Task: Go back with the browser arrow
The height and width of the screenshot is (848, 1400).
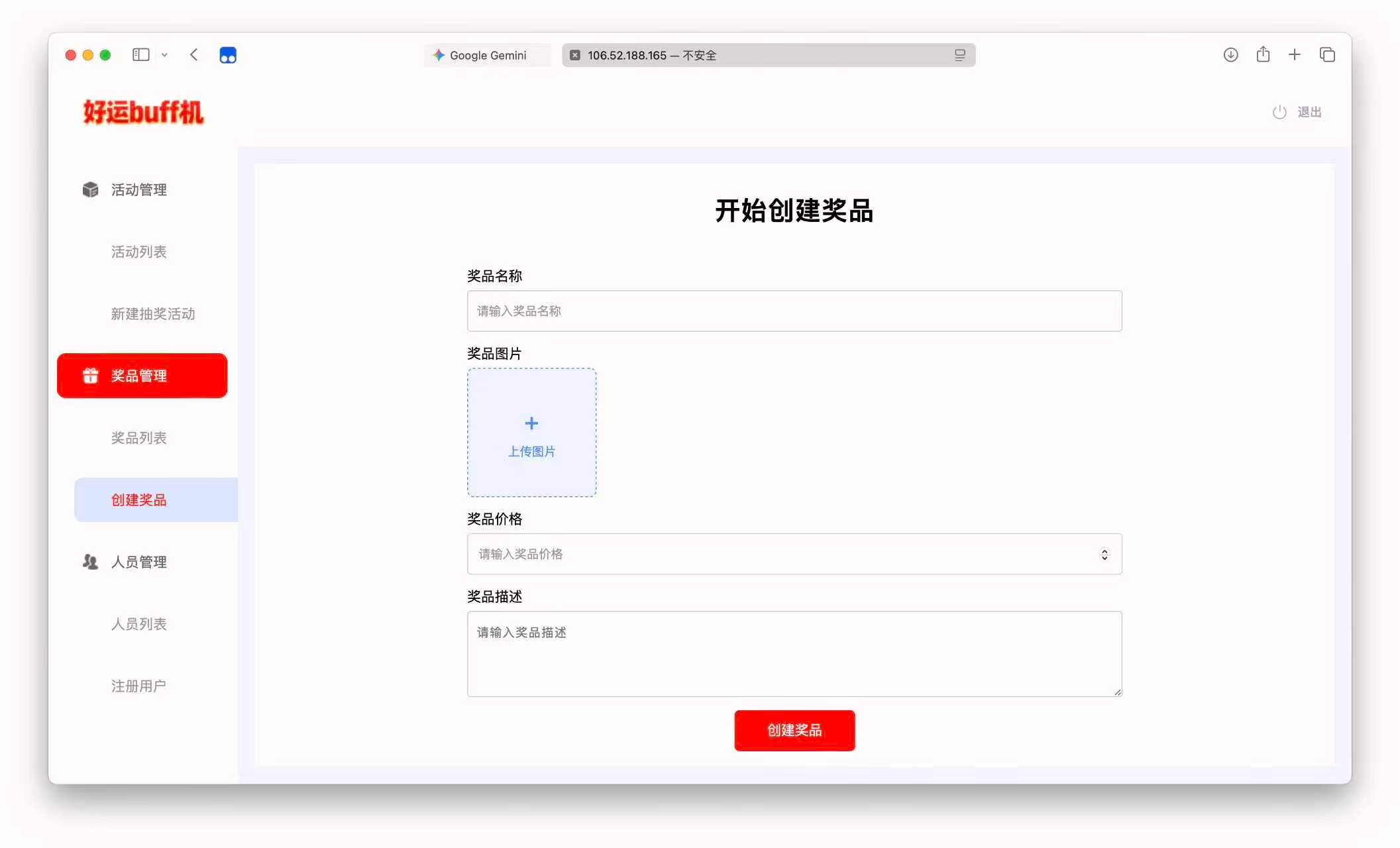Action: click(x=193, y=55)
